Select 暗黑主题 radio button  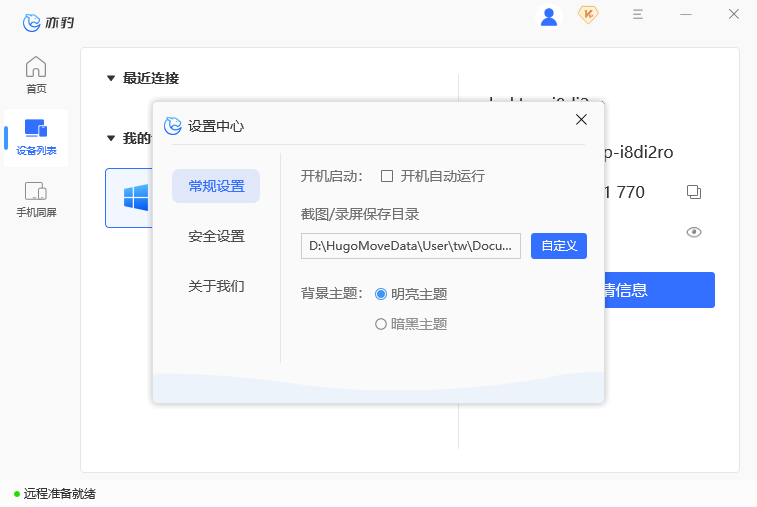tap(381, 324)
